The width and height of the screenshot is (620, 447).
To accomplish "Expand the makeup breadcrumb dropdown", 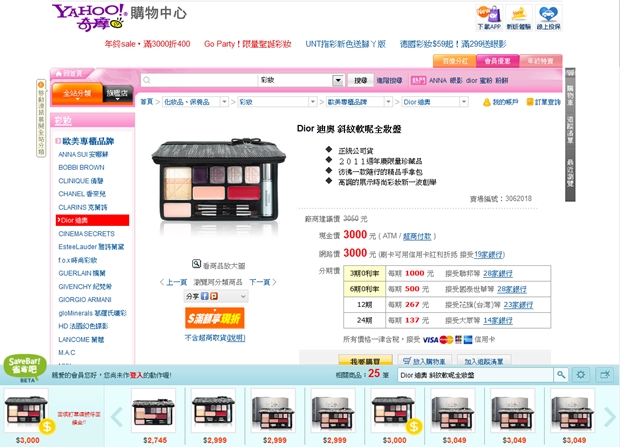I will point(313,102).
